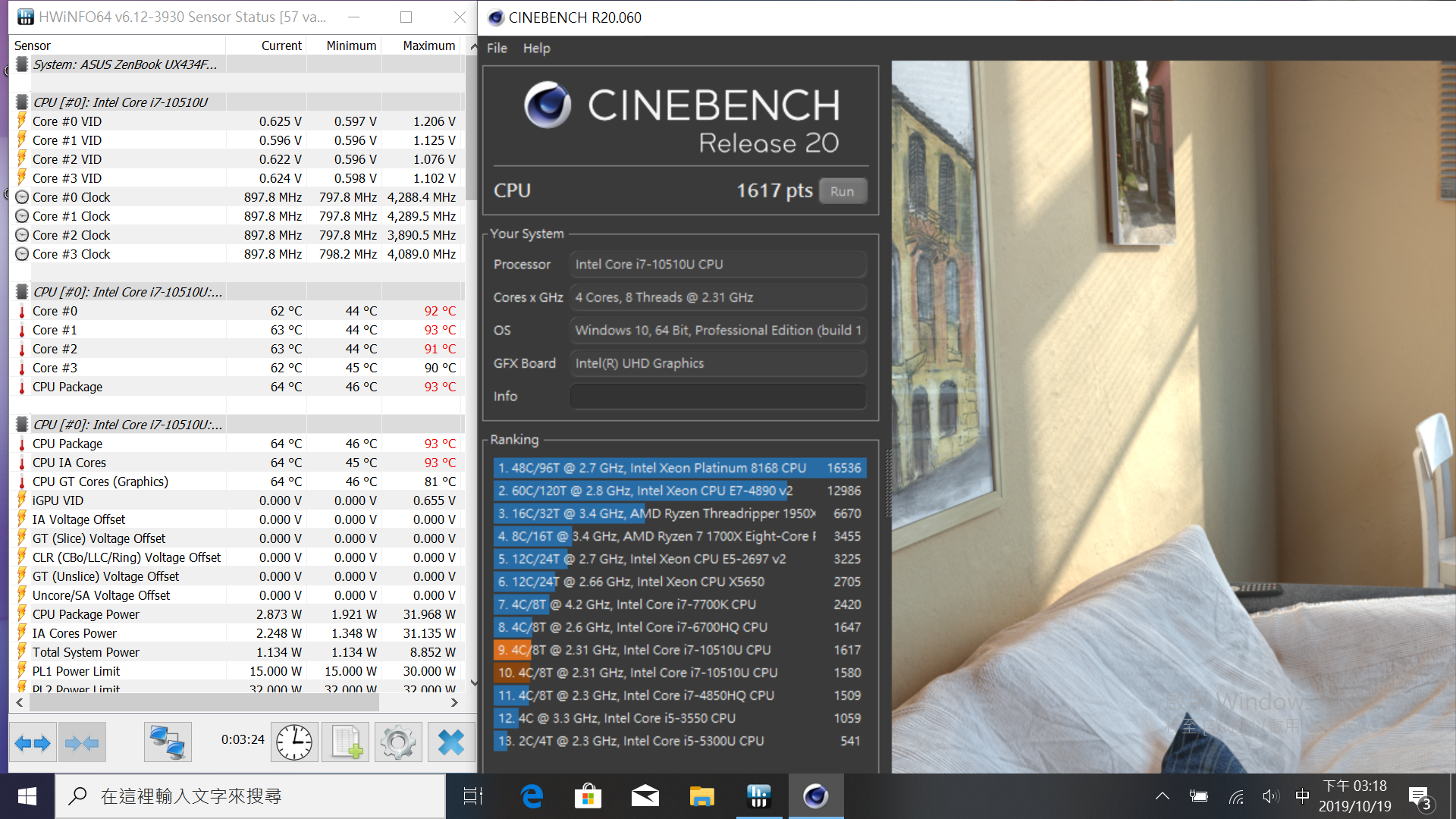Screen dimensions: 1456x819
Task: Select ranking entry Ryzen Threadripper 1950X
Action: click(x=679, y=513)
